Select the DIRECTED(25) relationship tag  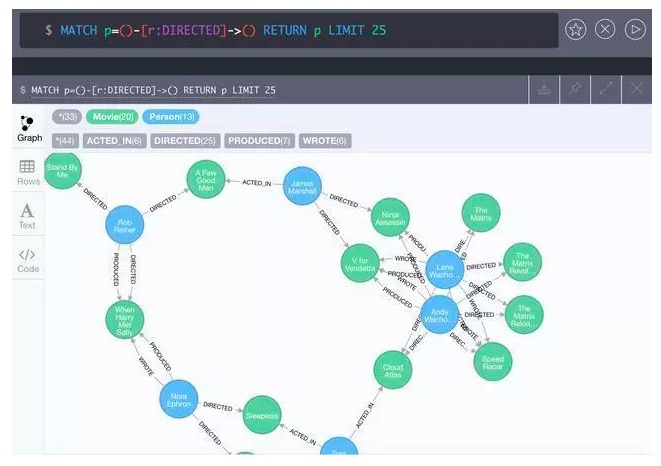pos(185,141)
